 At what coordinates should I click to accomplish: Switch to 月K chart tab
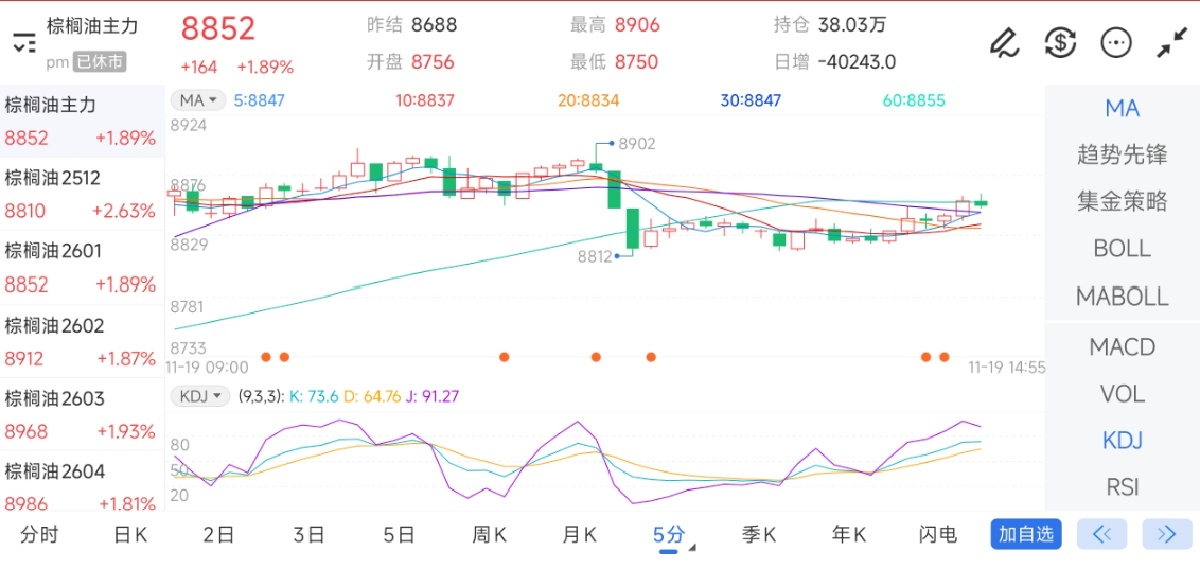[x=579, y=535]
